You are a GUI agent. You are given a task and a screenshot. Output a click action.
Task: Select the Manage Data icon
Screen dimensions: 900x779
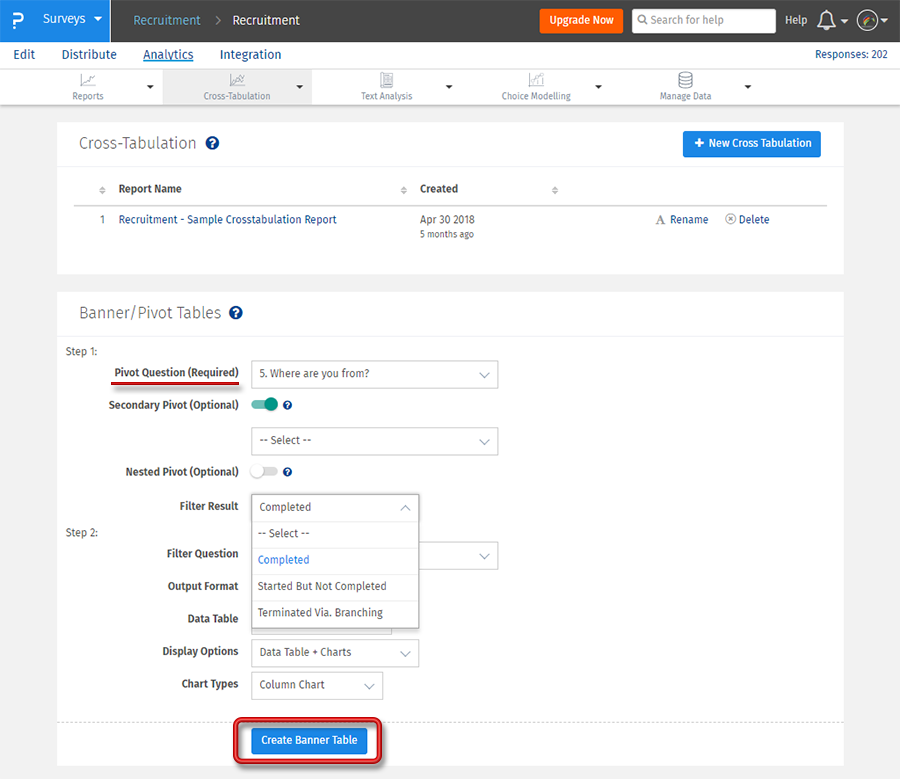pos(684,86)
